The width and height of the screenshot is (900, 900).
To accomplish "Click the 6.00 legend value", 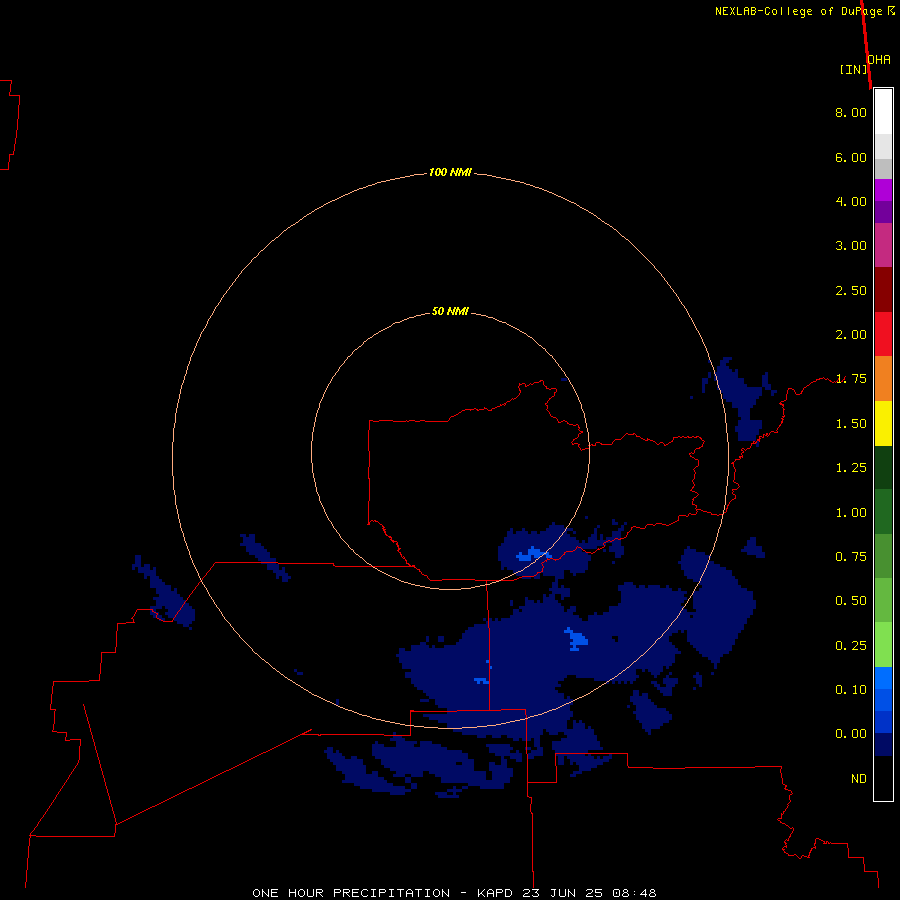I will click(x=851, y=157).
